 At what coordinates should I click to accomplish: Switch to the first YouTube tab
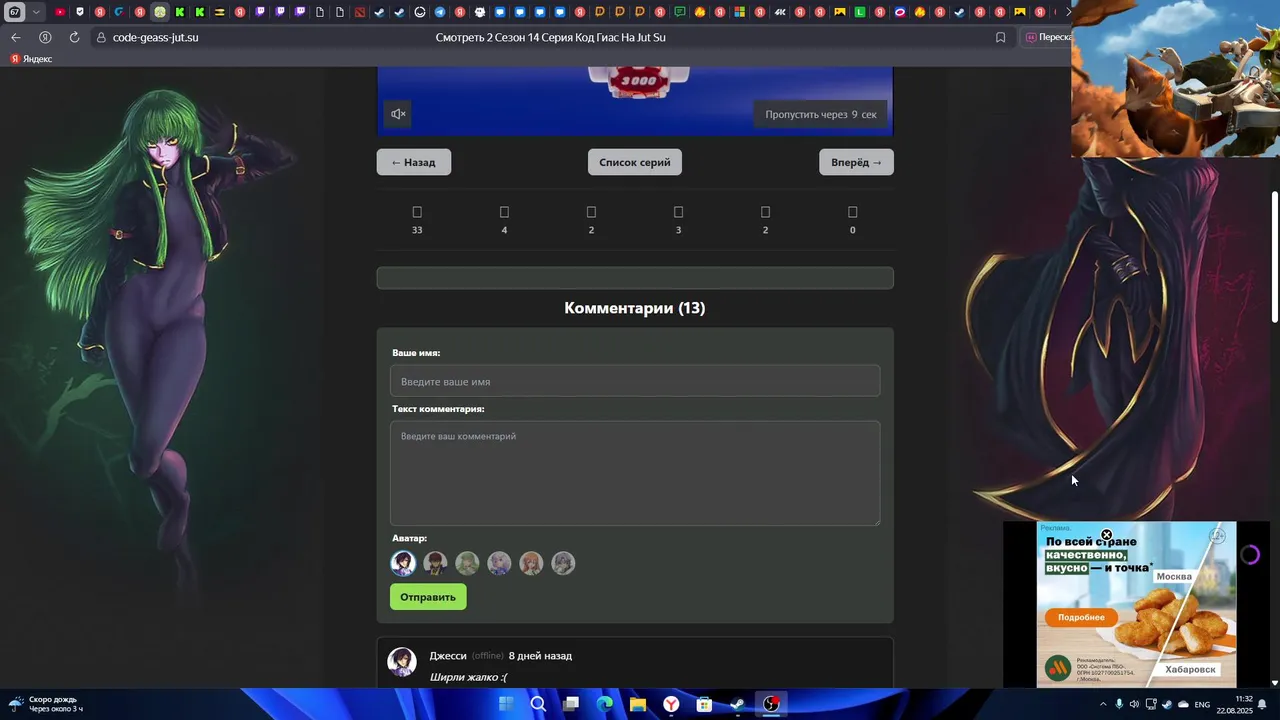(x=60, y=12)
